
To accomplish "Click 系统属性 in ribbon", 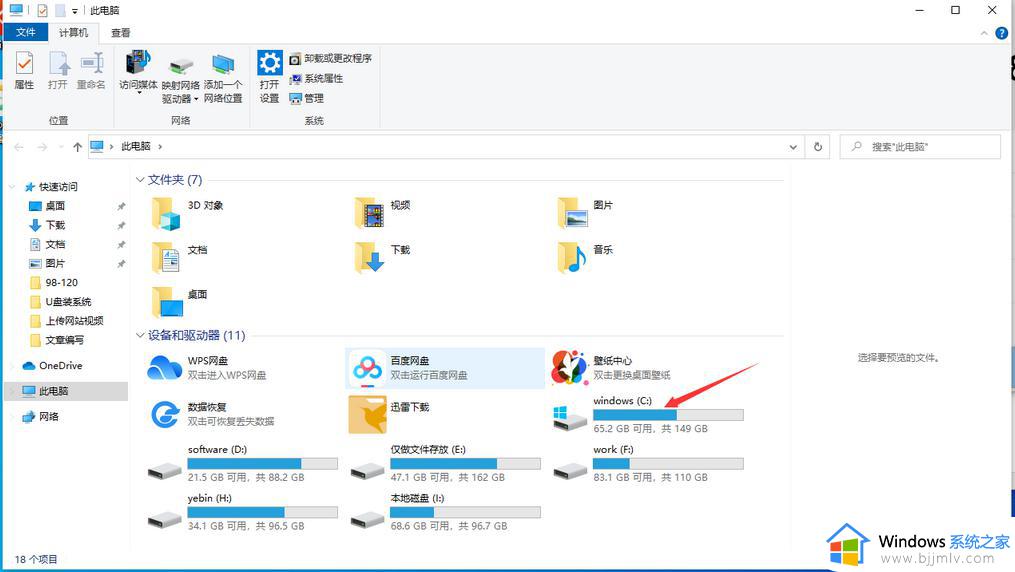I will click(316, 78).
